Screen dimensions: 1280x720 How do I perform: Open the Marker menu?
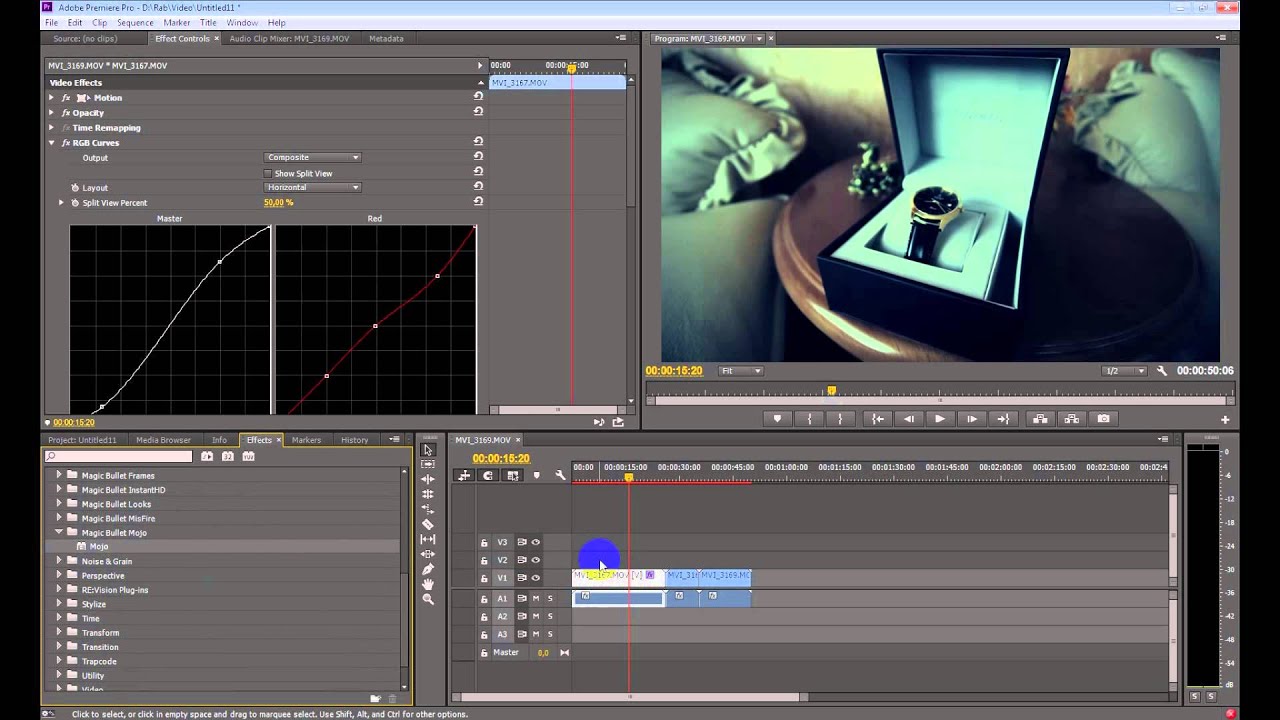(177, 22)
